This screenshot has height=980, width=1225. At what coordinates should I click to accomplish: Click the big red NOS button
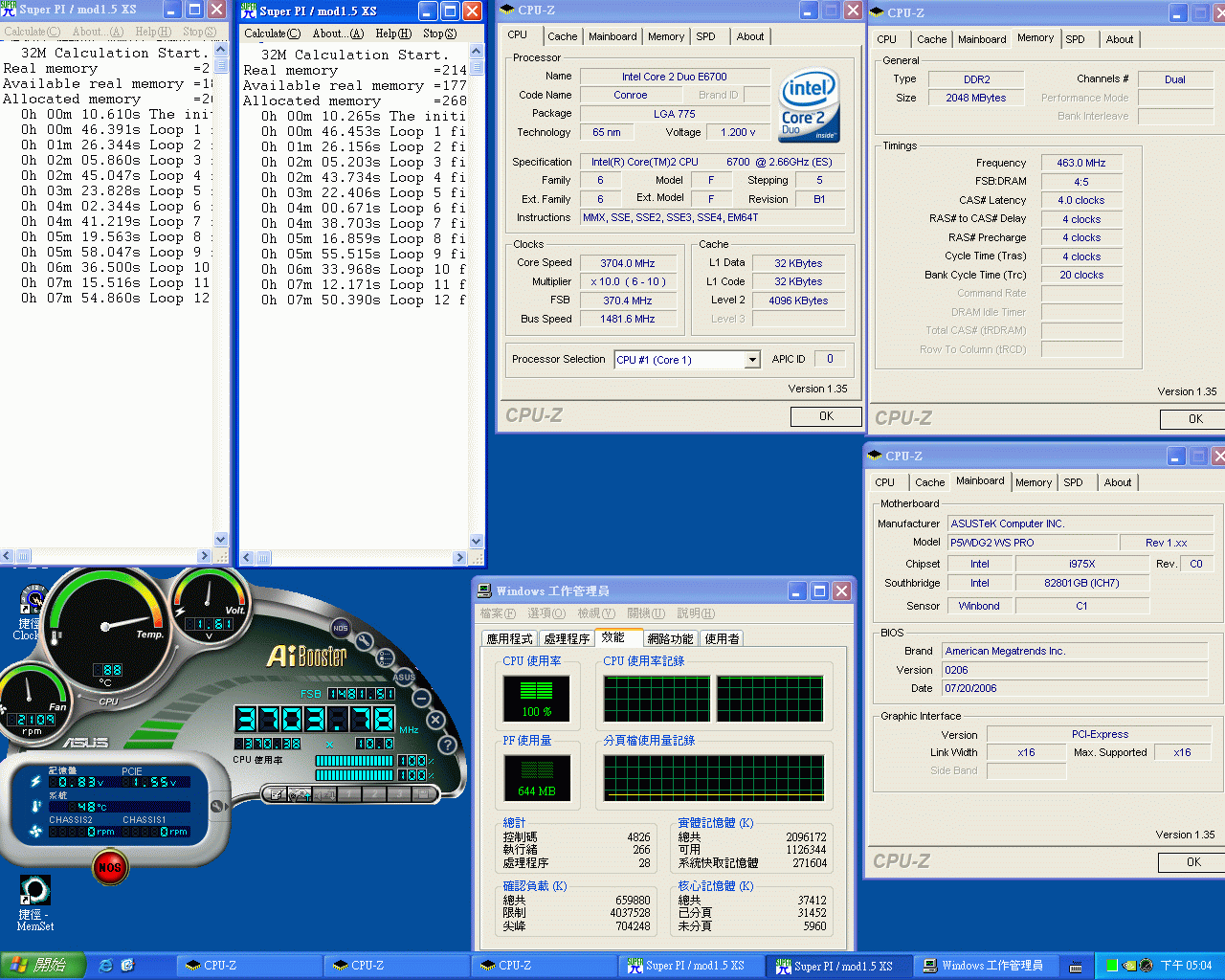[x=110, y=867]
